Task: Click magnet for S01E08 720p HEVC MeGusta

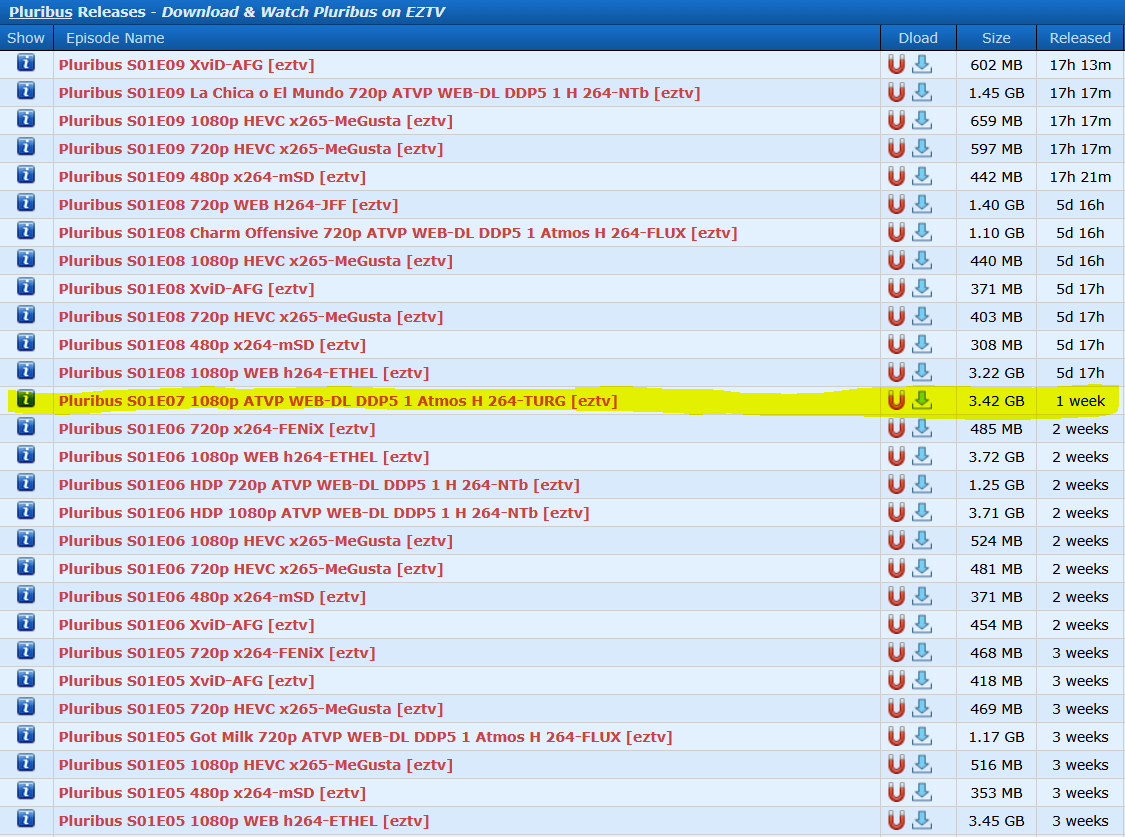Action: coord(896,316)
